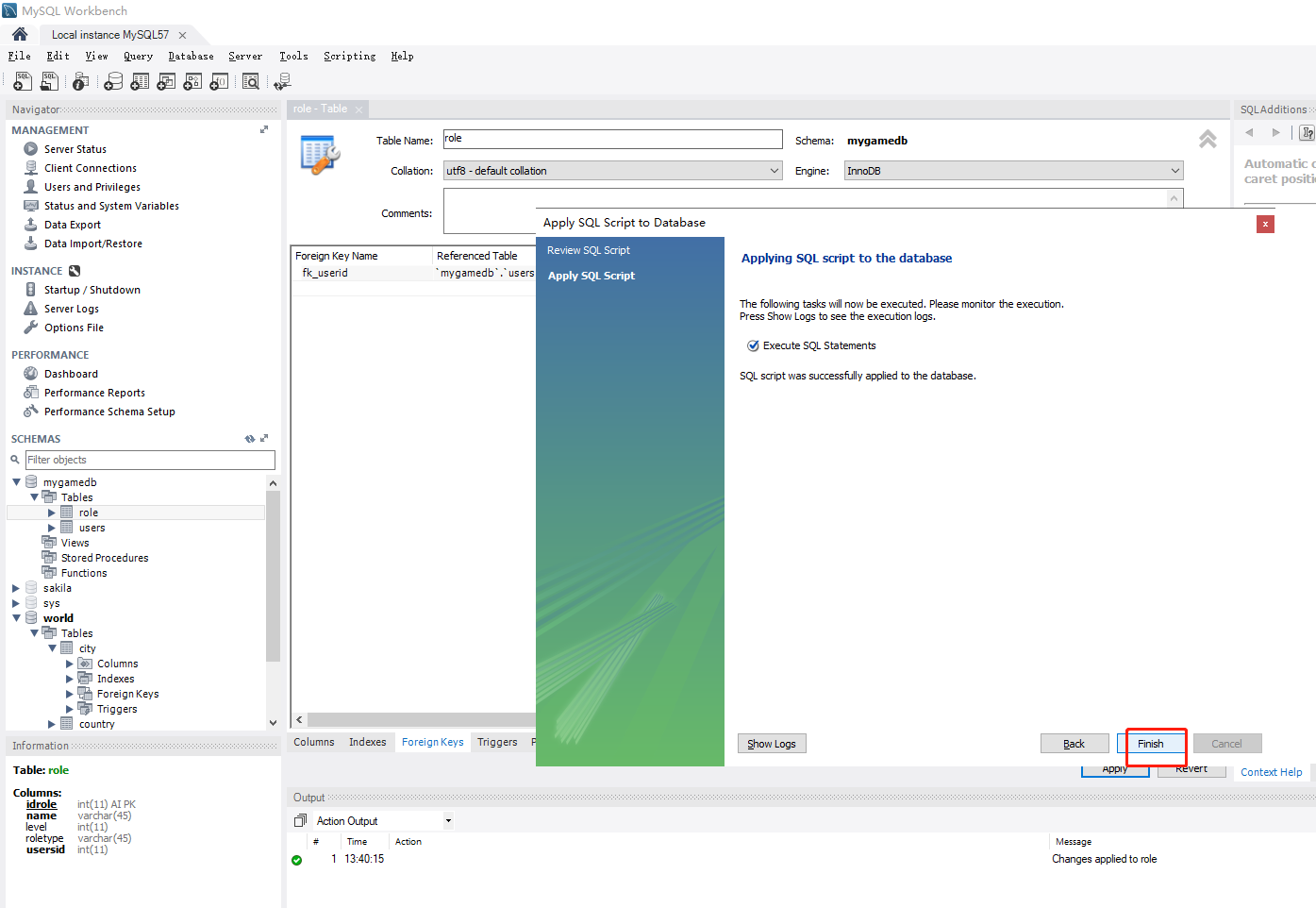This screenshot has height=908, width=1316.
Task: Expand the role table node
Action: [x=52, y=513]
